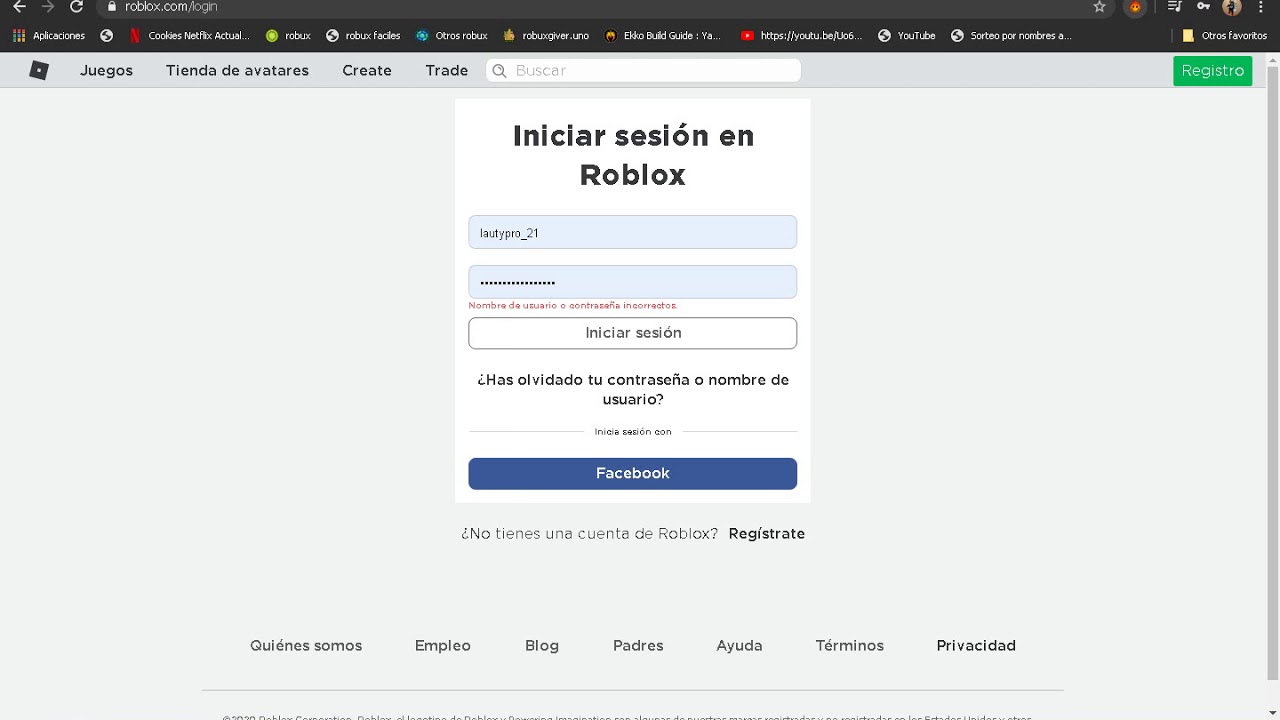Open Aplicaciones apps grid bookmark

[x=49, y=35]
